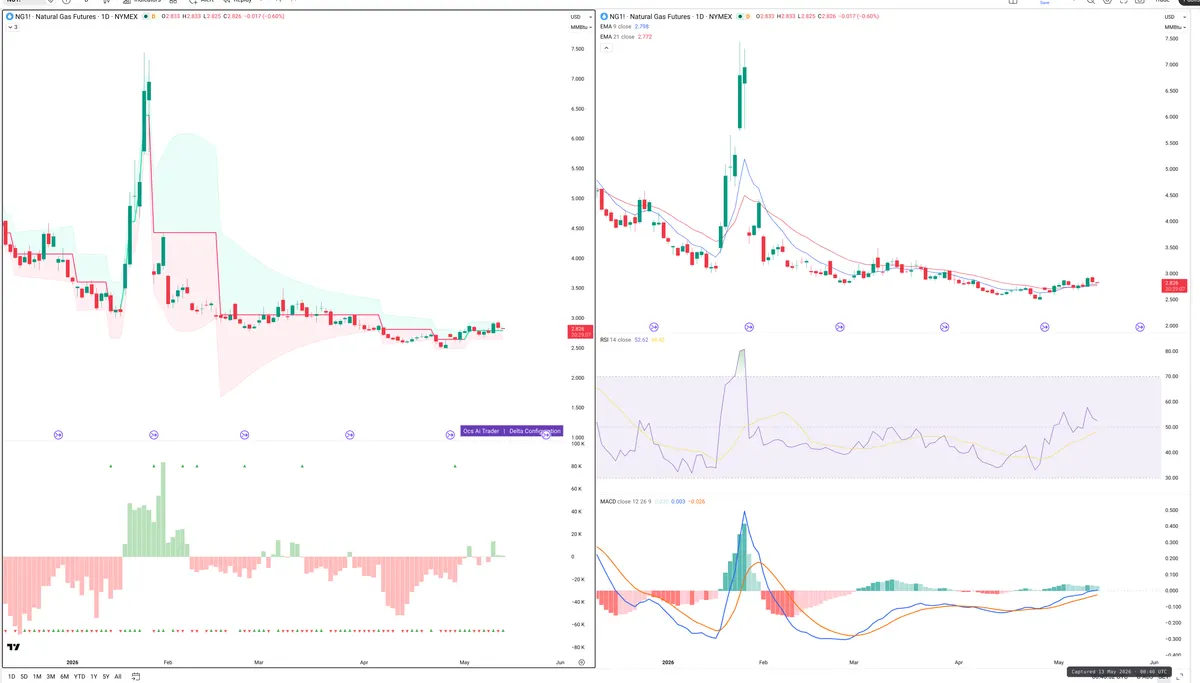Click '100 K' on delta pane axis
Viewport: 1200px width, 683px height.
pos(578,443)
